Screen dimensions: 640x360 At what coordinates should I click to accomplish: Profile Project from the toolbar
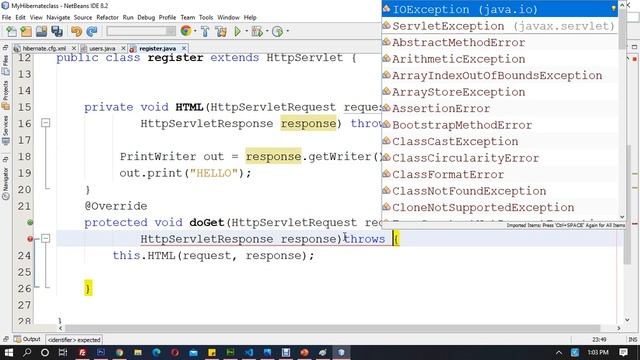click(x=277, y=31)
